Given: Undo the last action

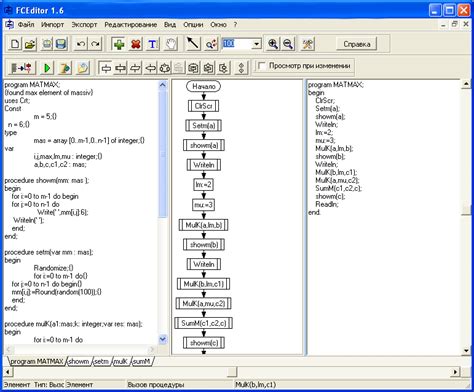Looking at the screenshot, I should tap(81, 44).
